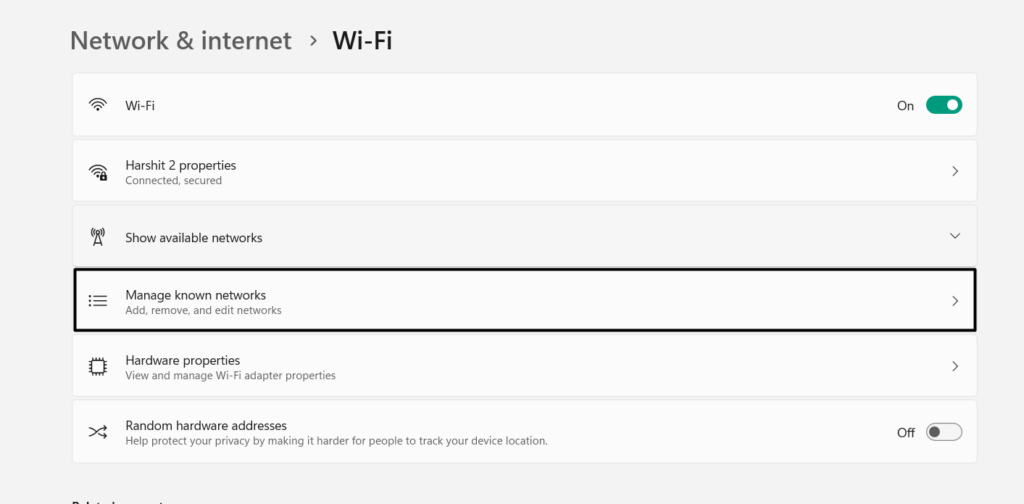Click the list icon for known networks
The image size is (1024, 504).
tap(98, 301)
